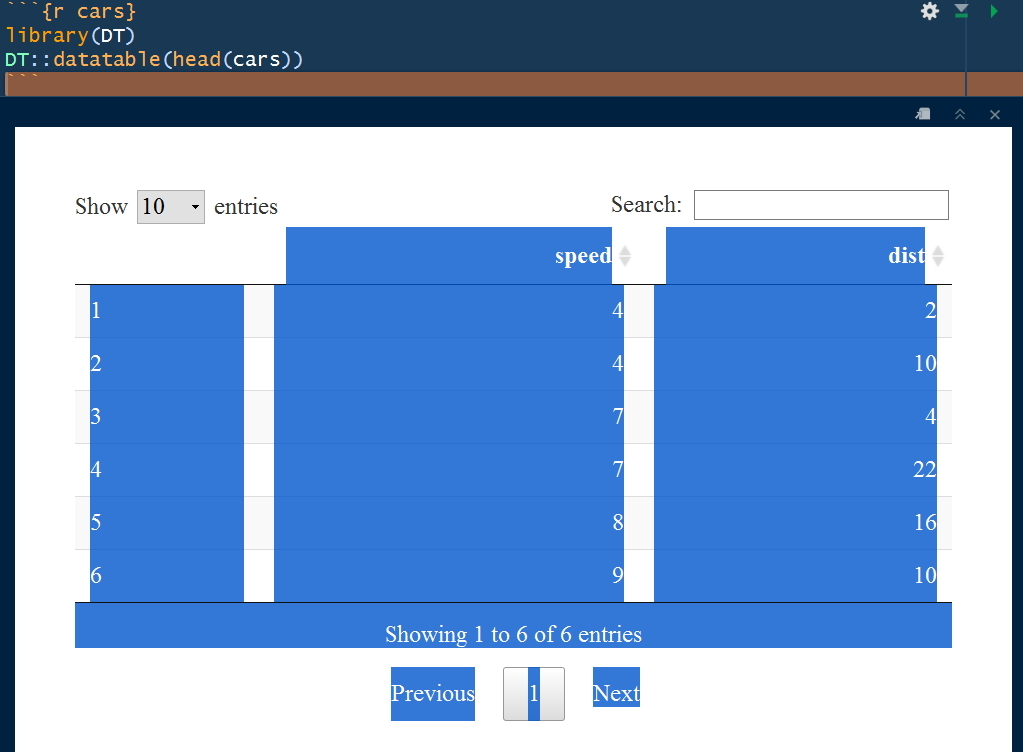
Task: Show output in new window icon
Action: pos(923,114)
